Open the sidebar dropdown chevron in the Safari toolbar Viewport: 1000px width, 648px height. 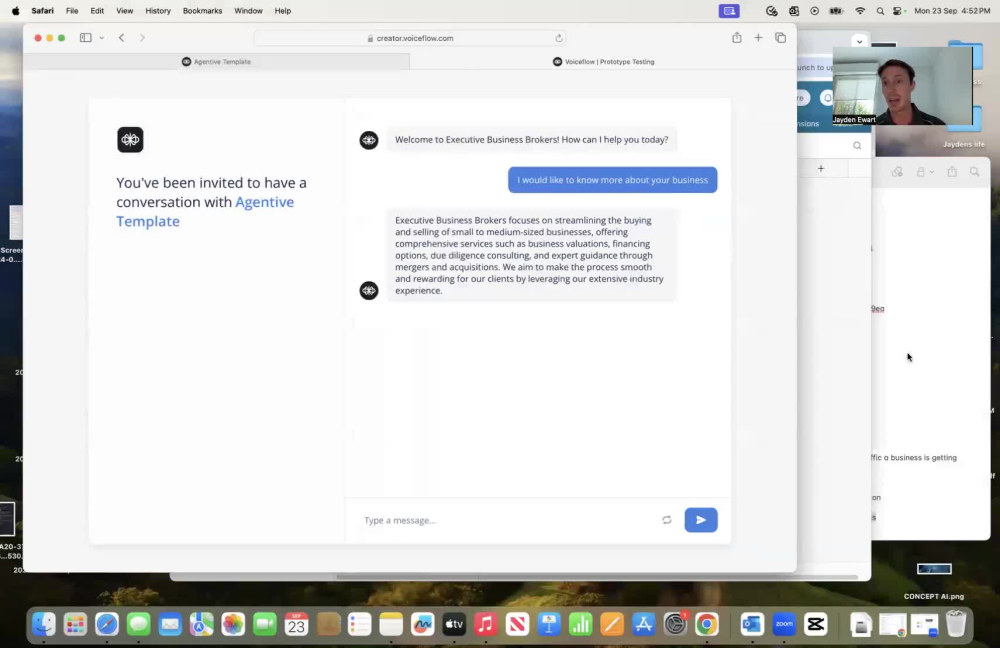[101, 38]
